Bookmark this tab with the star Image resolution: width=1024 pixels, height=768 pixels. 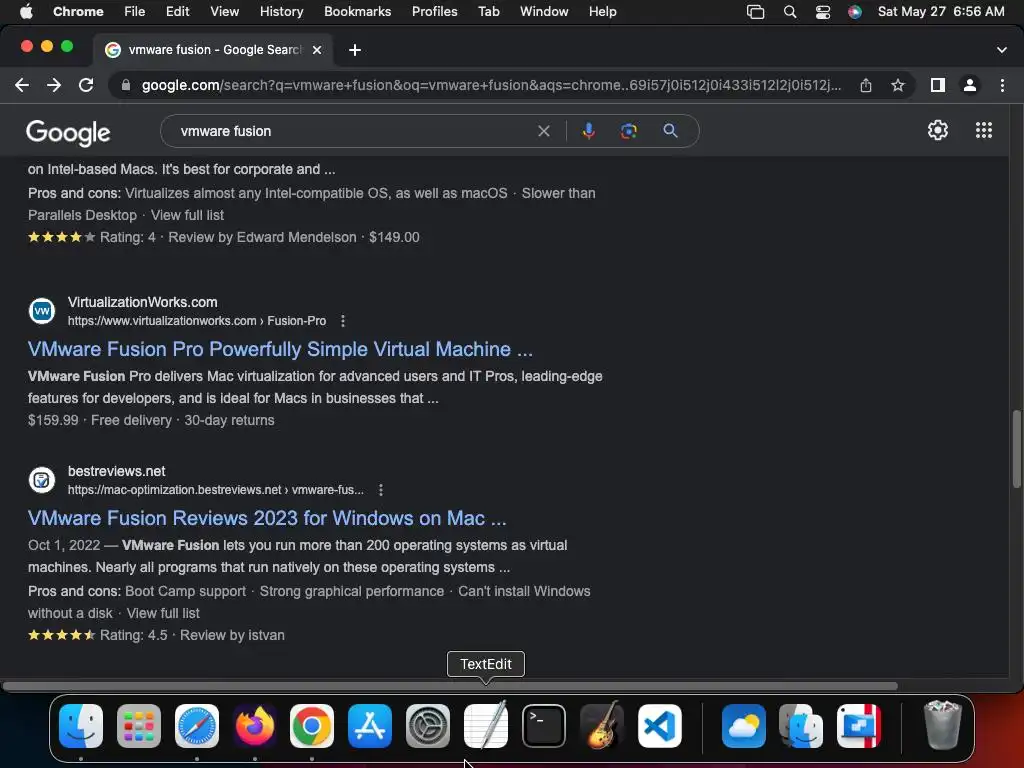coord(898,85)
